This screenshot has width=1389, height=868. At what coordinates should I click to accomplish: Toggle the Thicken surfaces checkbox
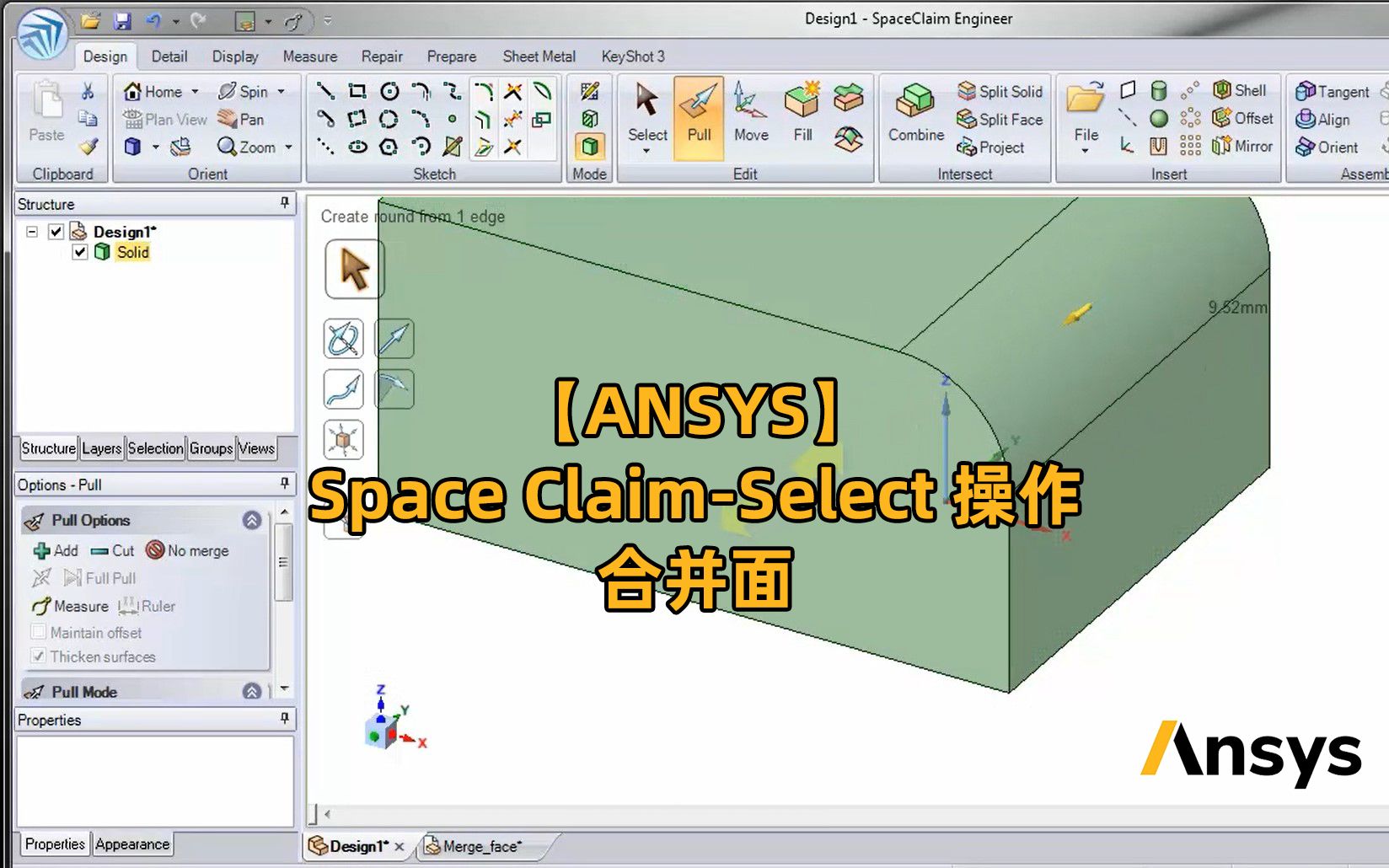click(x=38, y=656)
